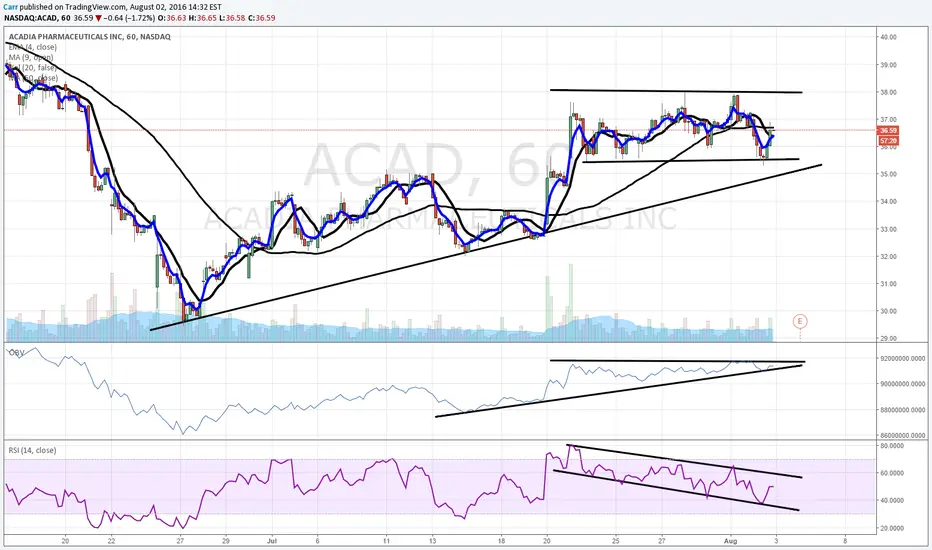This screenshot has height=550, width=932.
Task: Click the red 36.59 last price label
Action: point(888,130)
